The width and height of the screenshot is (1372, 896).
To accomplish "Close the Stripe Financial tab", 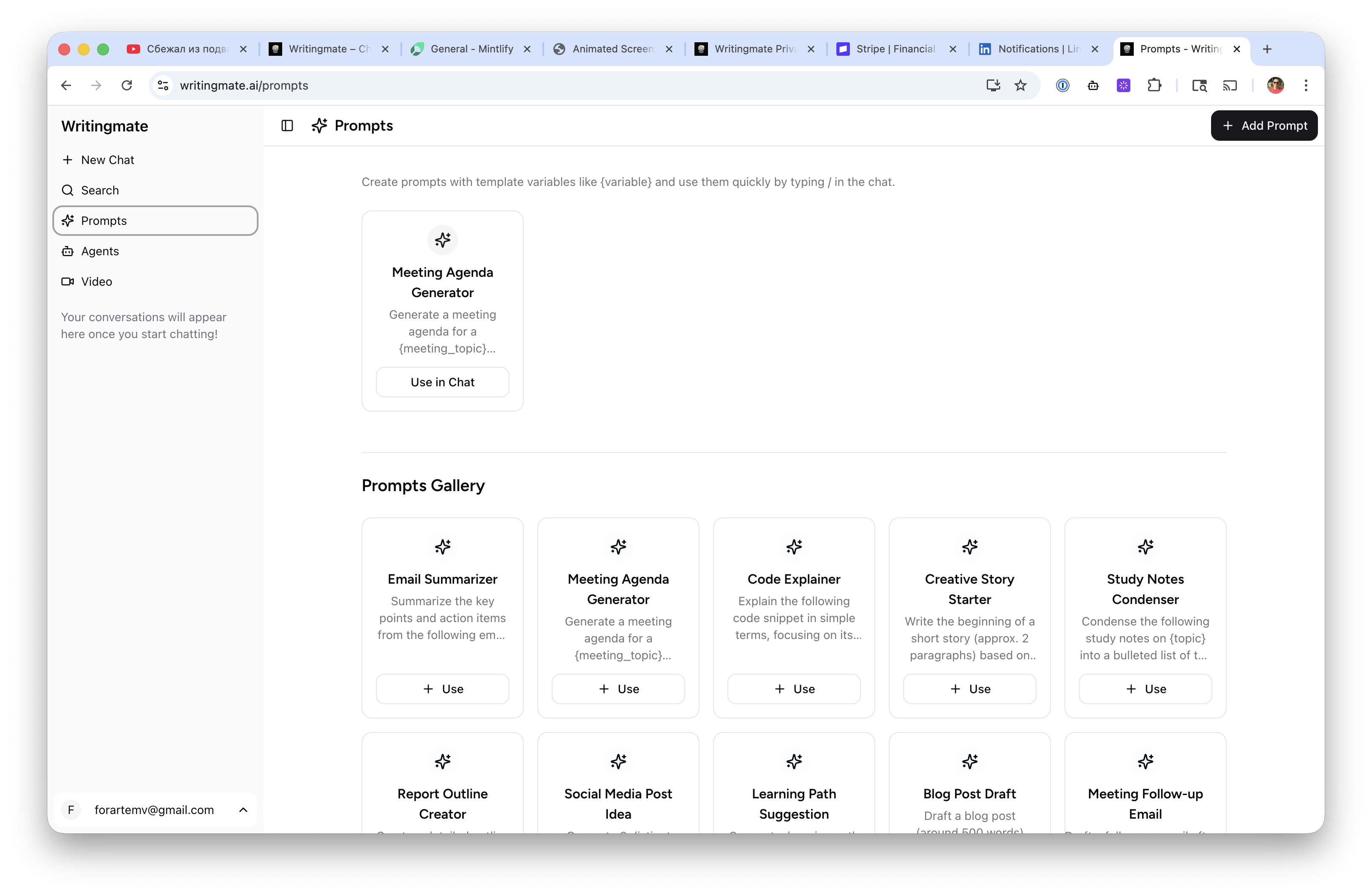I will [953, 49].
